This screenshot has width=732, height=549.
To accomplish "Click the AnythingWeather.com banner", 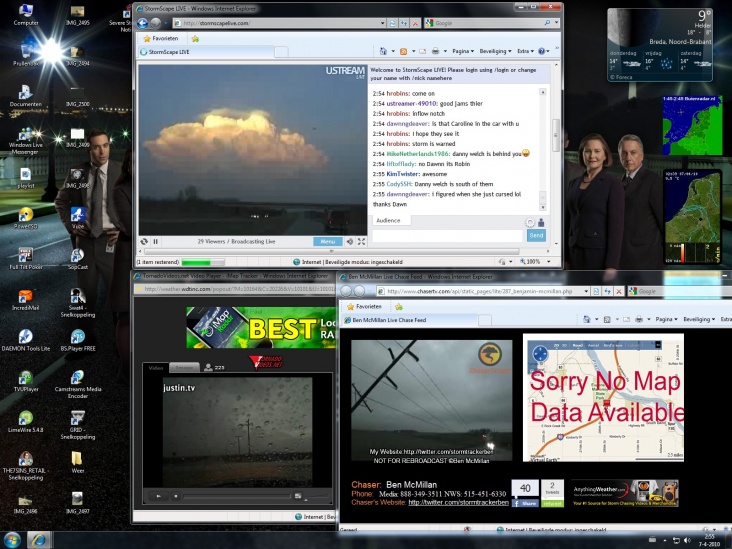I will [x=625, y=493].
